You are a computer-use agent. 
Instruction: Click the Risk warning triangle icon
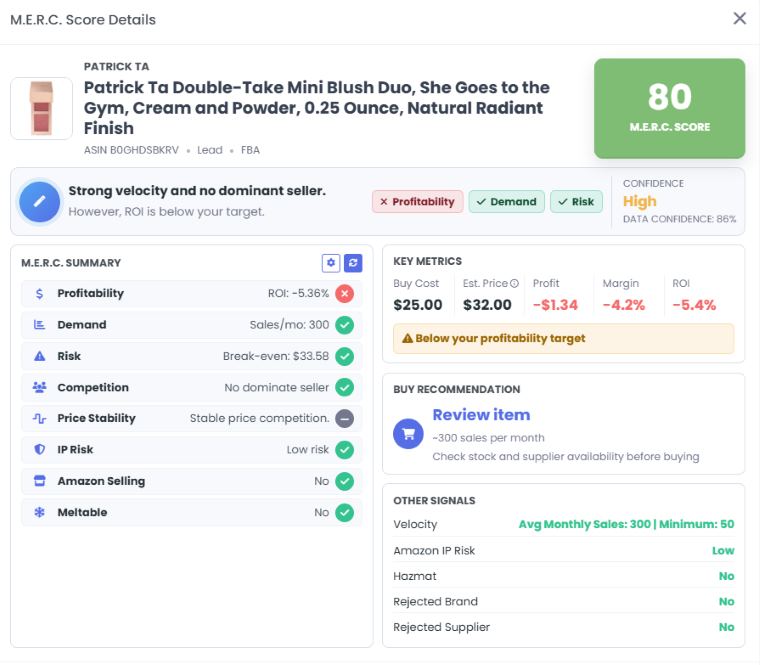tap(39, 356)
